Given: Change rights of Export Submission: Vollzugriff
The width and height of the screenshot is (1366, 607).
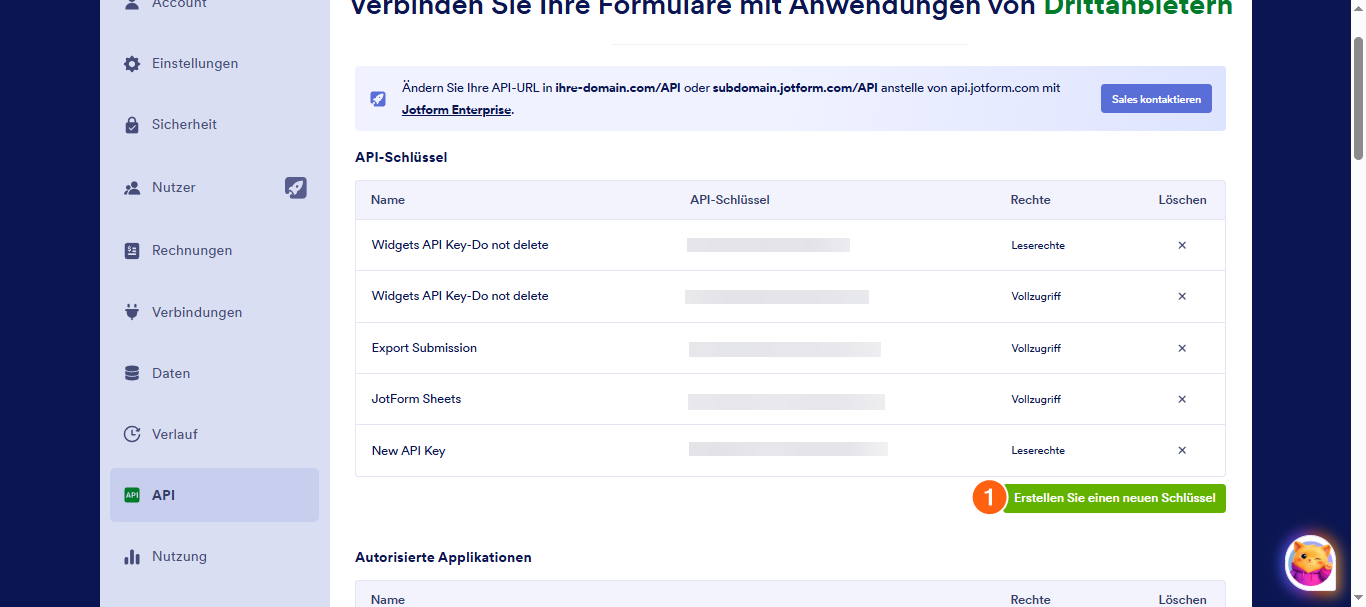Looking at the screenshot, I should pos(1036,348).
